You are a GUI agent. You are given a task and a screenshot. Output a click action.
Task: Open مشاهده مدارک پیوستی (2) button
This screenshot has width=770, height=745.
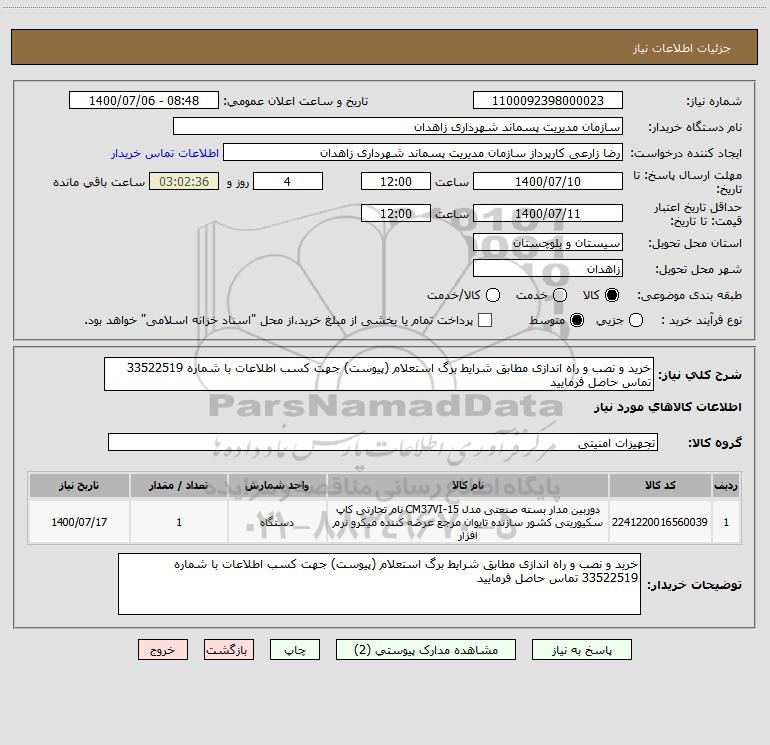[425, 650]
